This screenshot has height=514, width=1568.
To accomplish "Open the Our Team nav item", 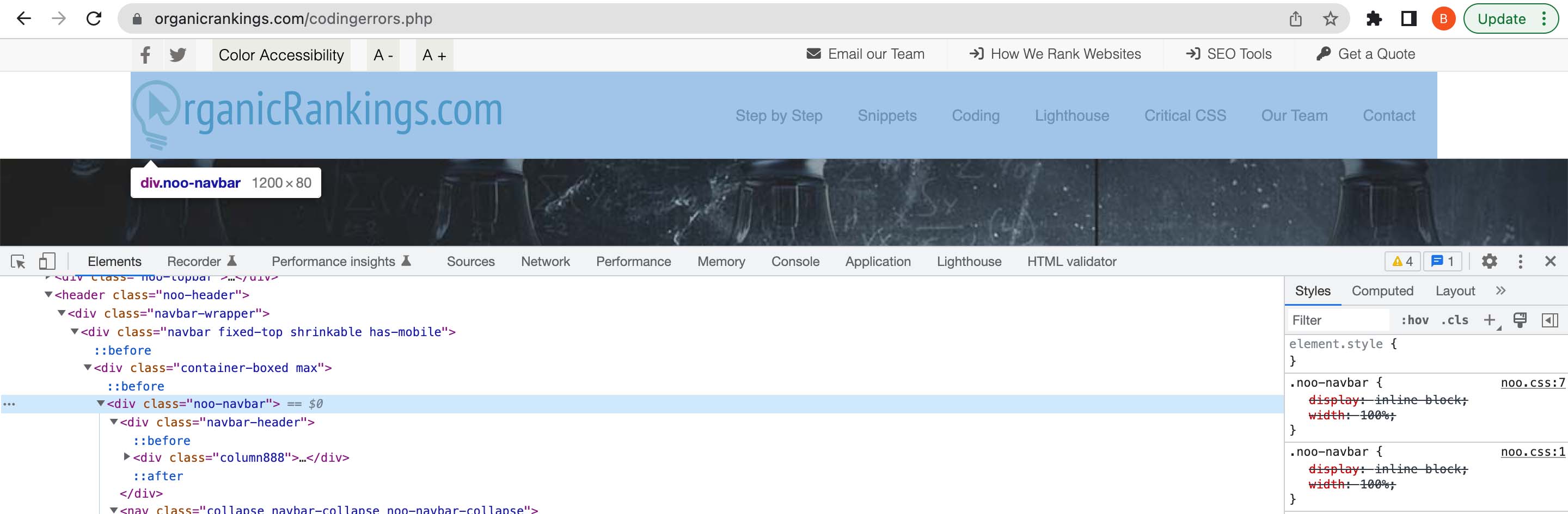I will [1294, 115].
